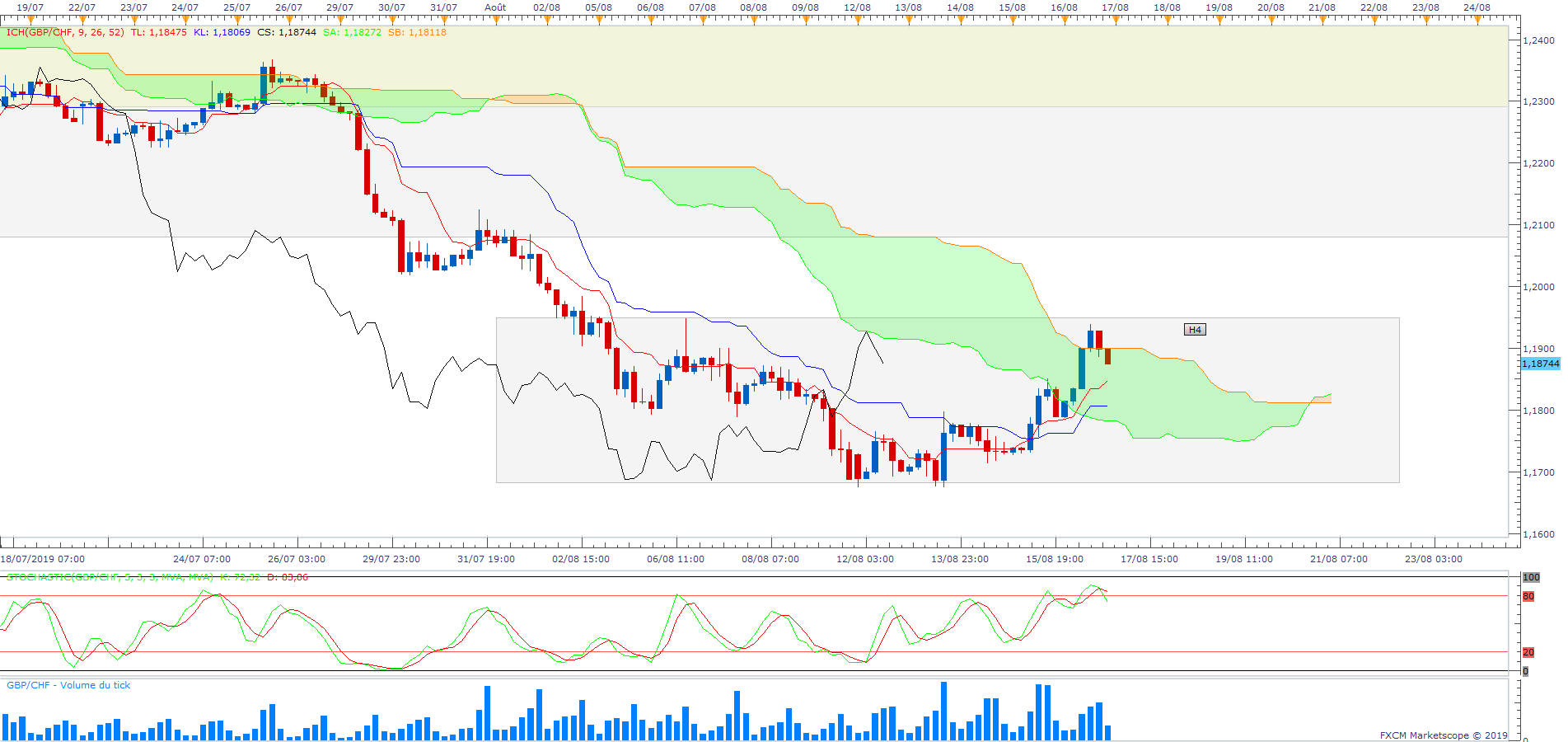
Task: Click the 1,2000 price axis label
Action: (x=1539, y=288)
